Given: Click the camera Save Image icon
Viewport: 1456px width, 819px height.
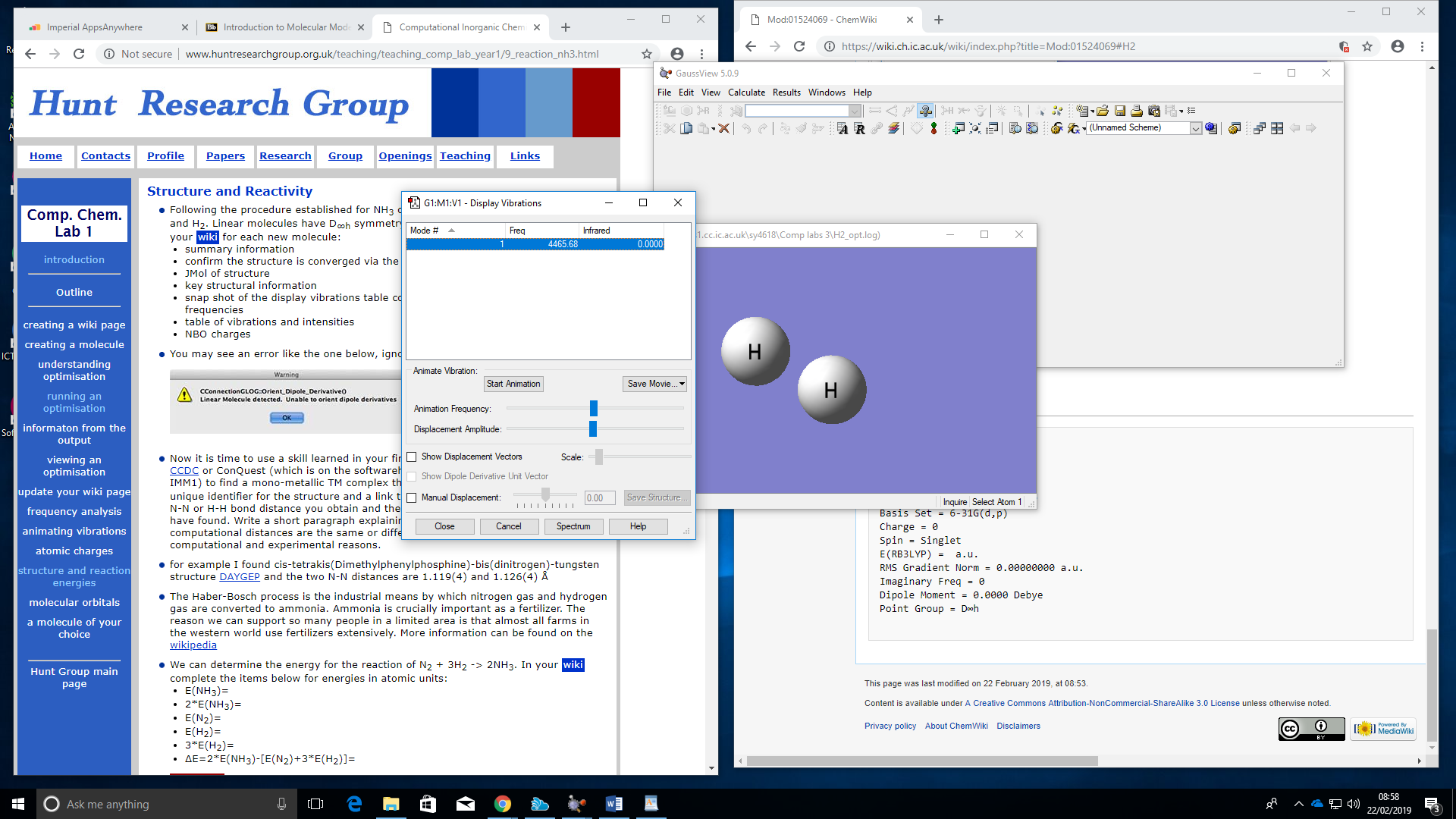Looking at the screenshot, I should click(1154, 111).
